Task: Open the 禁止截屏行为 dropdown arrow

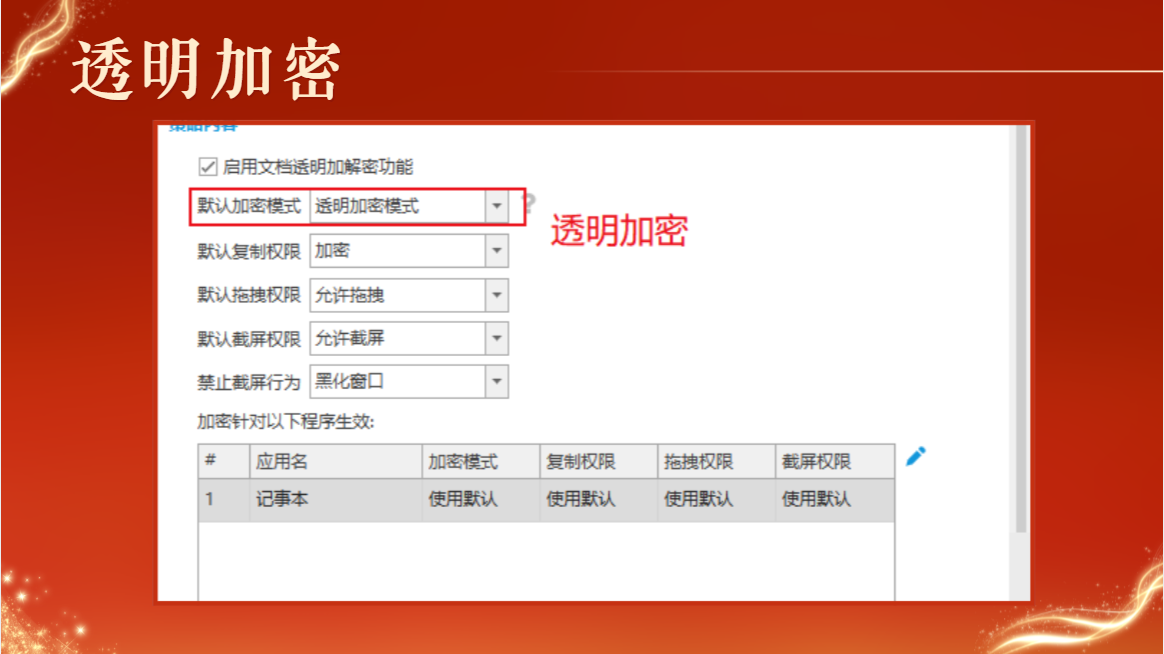Action: 497,382
